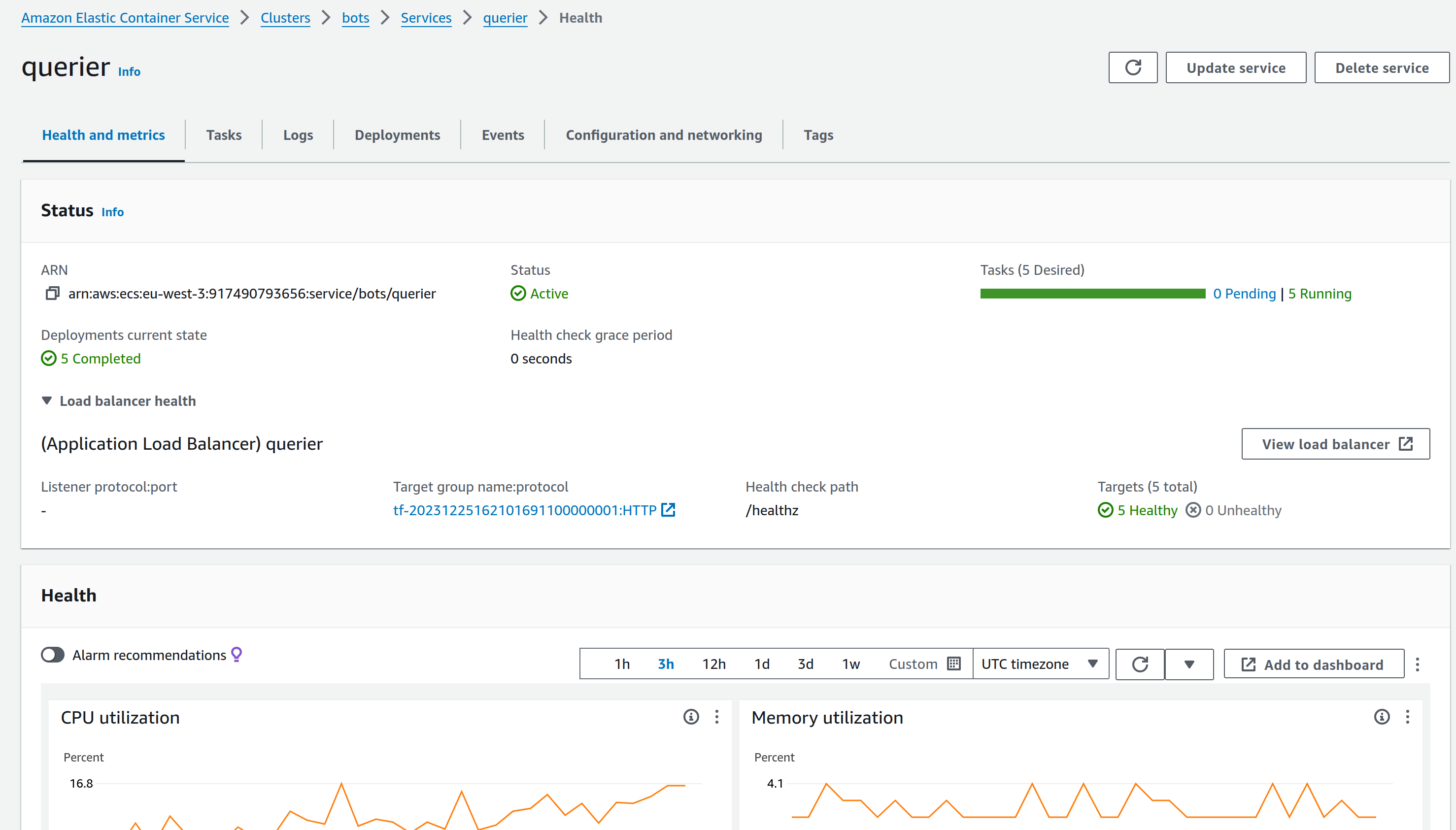This screenshot has height=830, width=1456.
Task: Click the Update service button
Action: [x=1235, y=68]
